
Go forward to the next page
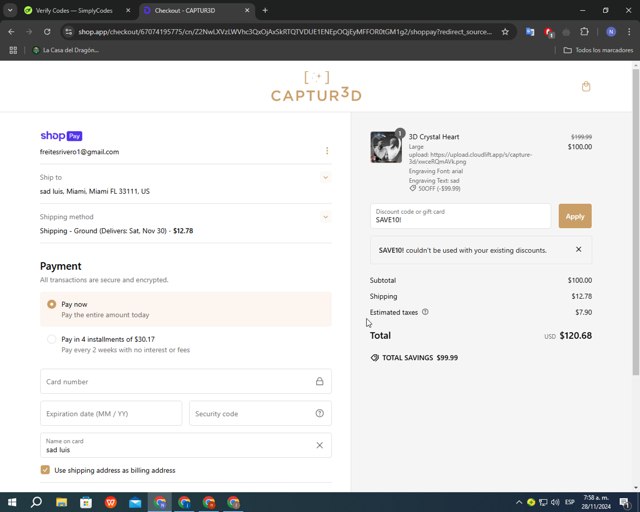pos(29,32)
